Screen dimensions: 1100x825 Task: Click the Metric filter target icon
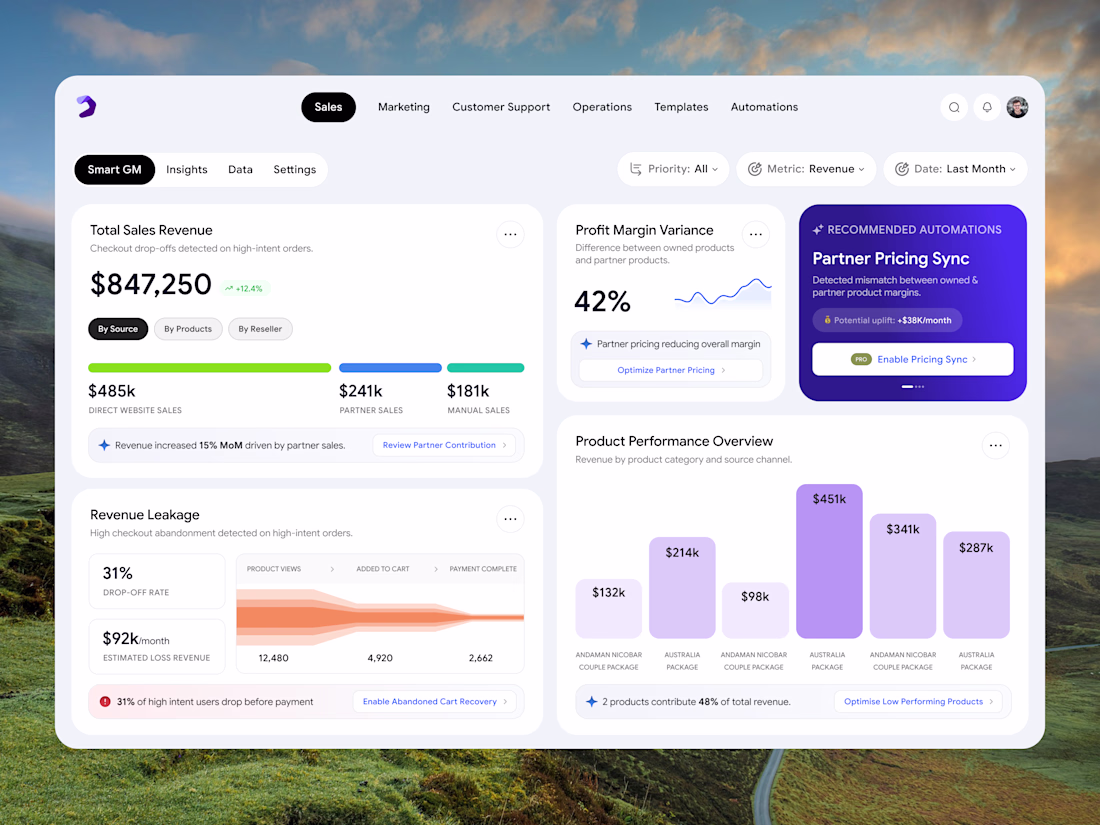755,169
